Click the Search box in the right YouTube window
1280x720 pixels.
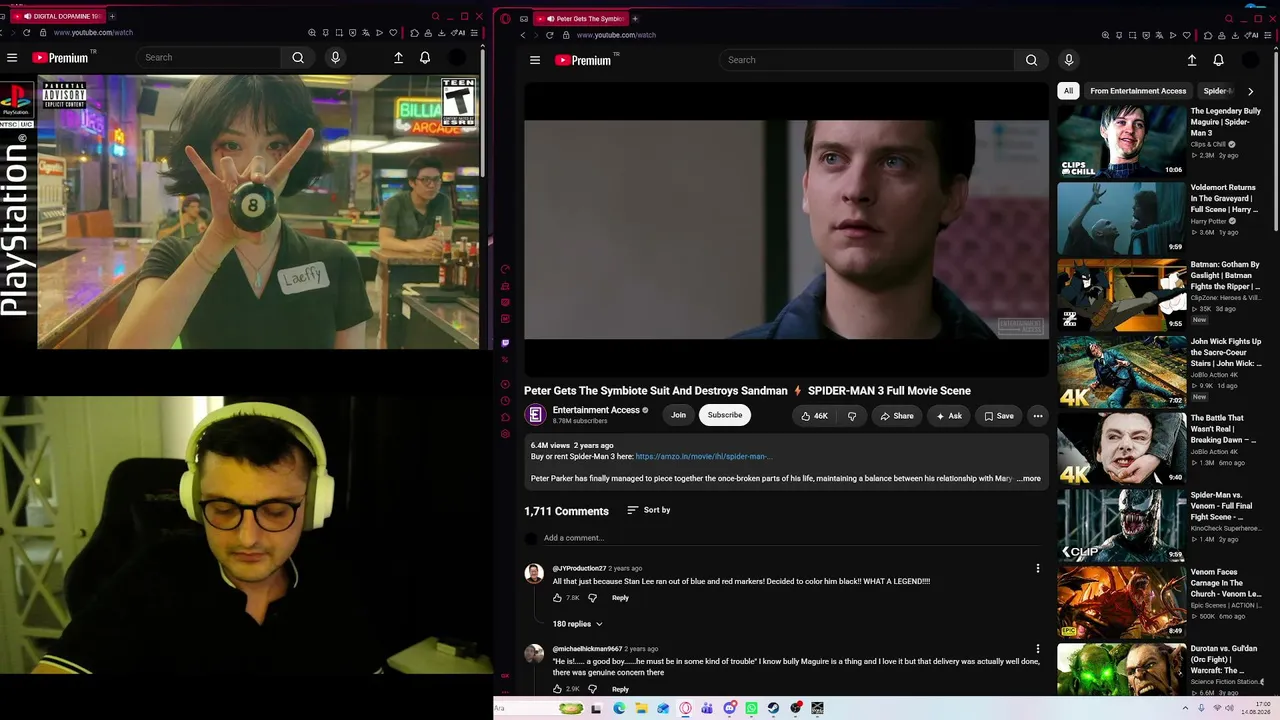click(x=867, y=60)
